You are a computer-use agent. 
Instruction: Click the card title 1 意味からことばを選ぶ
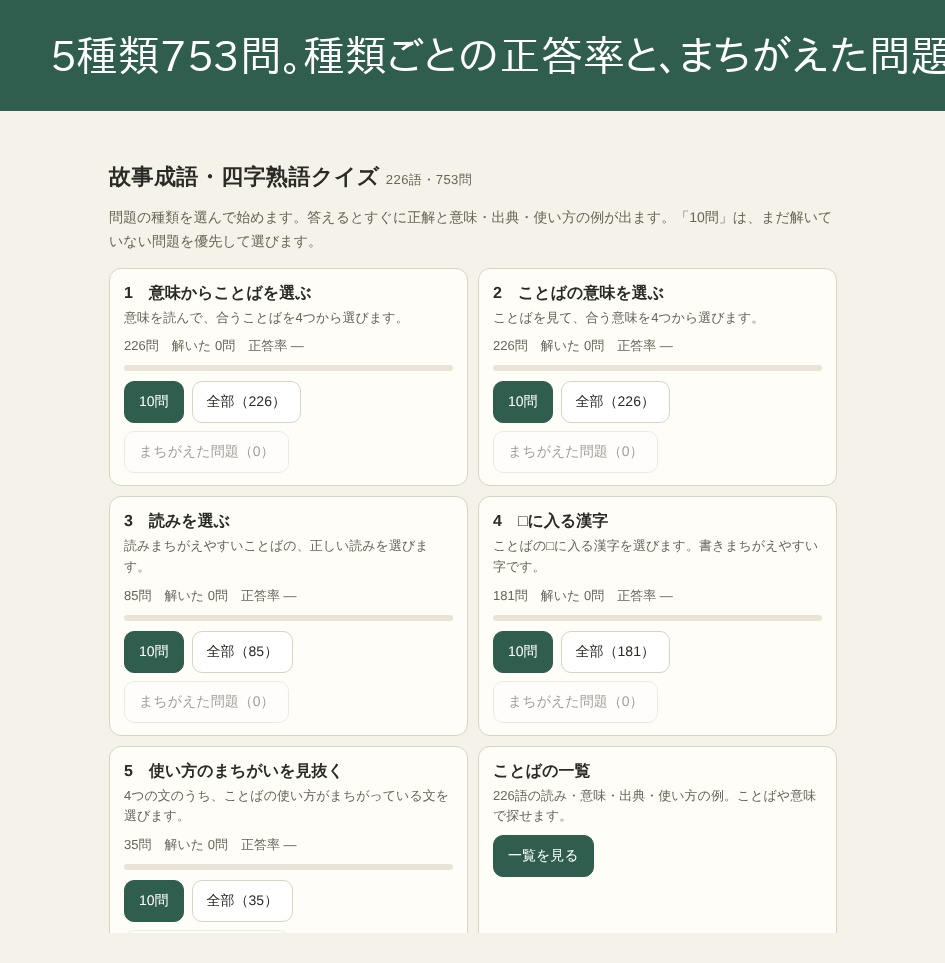coord(218,293)
